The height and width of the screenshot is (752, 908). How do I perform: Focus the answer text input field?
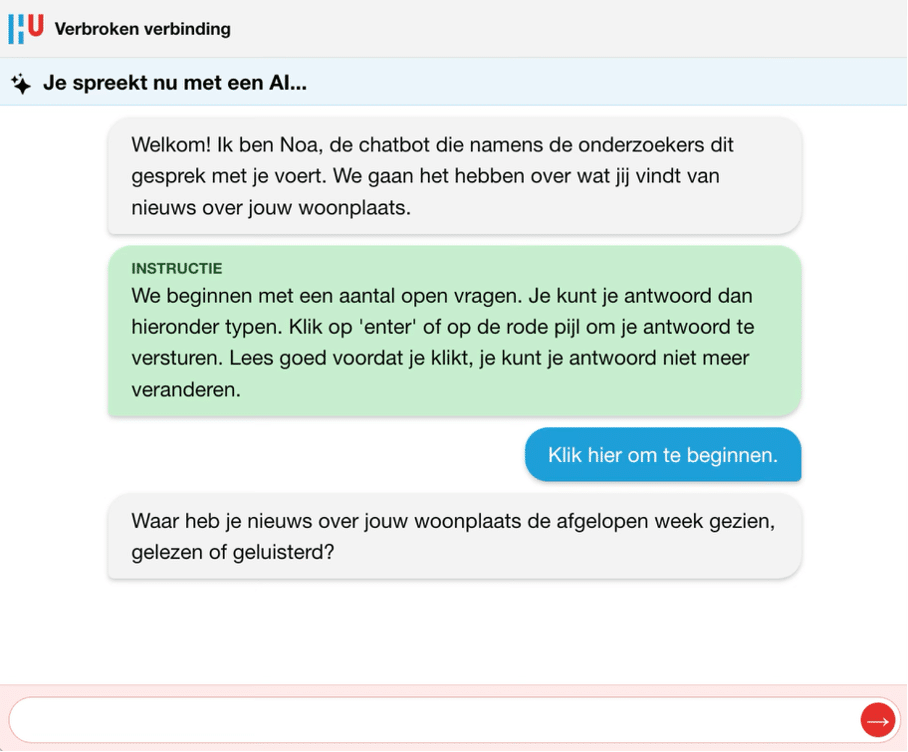point(430,720)
